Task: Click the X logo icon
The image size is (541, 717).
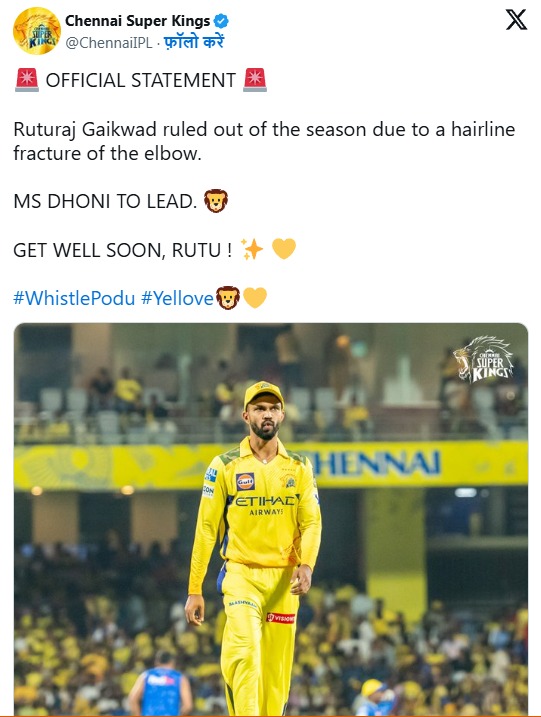Action: (516, 20)
